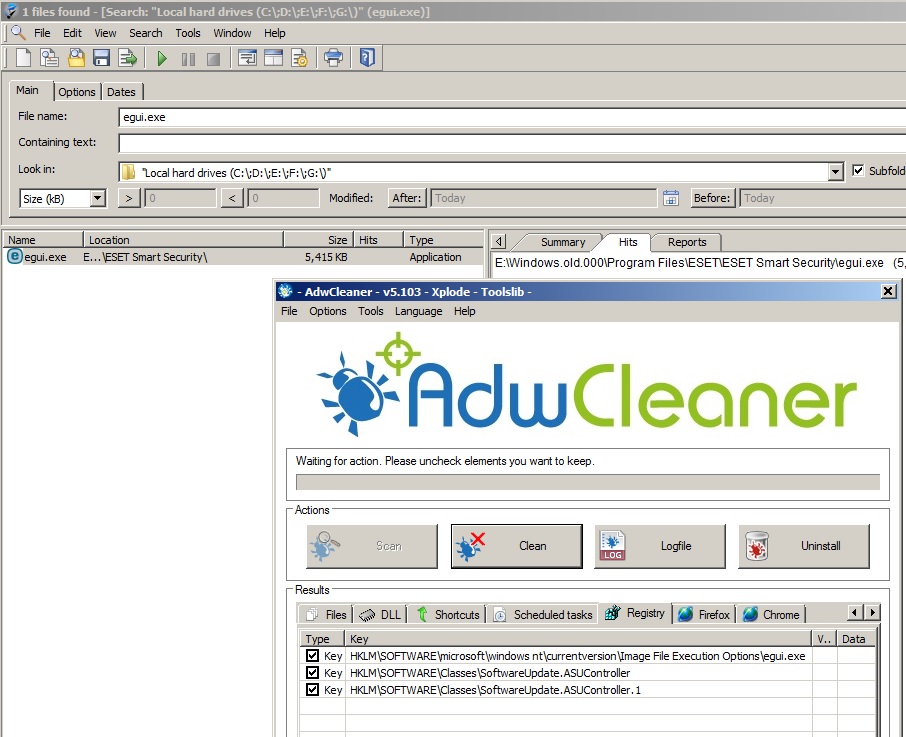This screenshot has height=737, width=906.
Task: Sort results by Size column header
Action: [318, 240]
